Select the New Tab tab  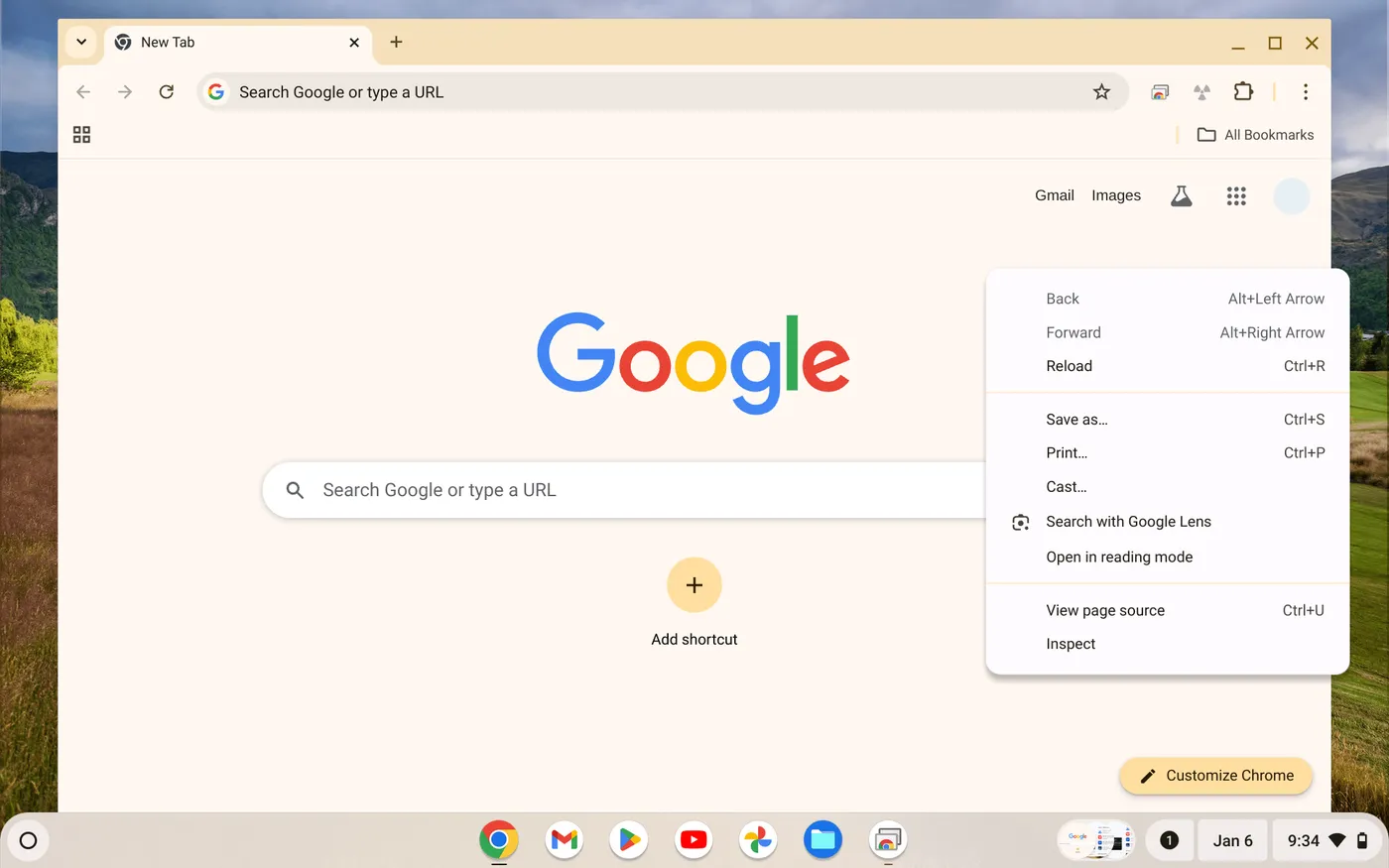coord(237,43)
